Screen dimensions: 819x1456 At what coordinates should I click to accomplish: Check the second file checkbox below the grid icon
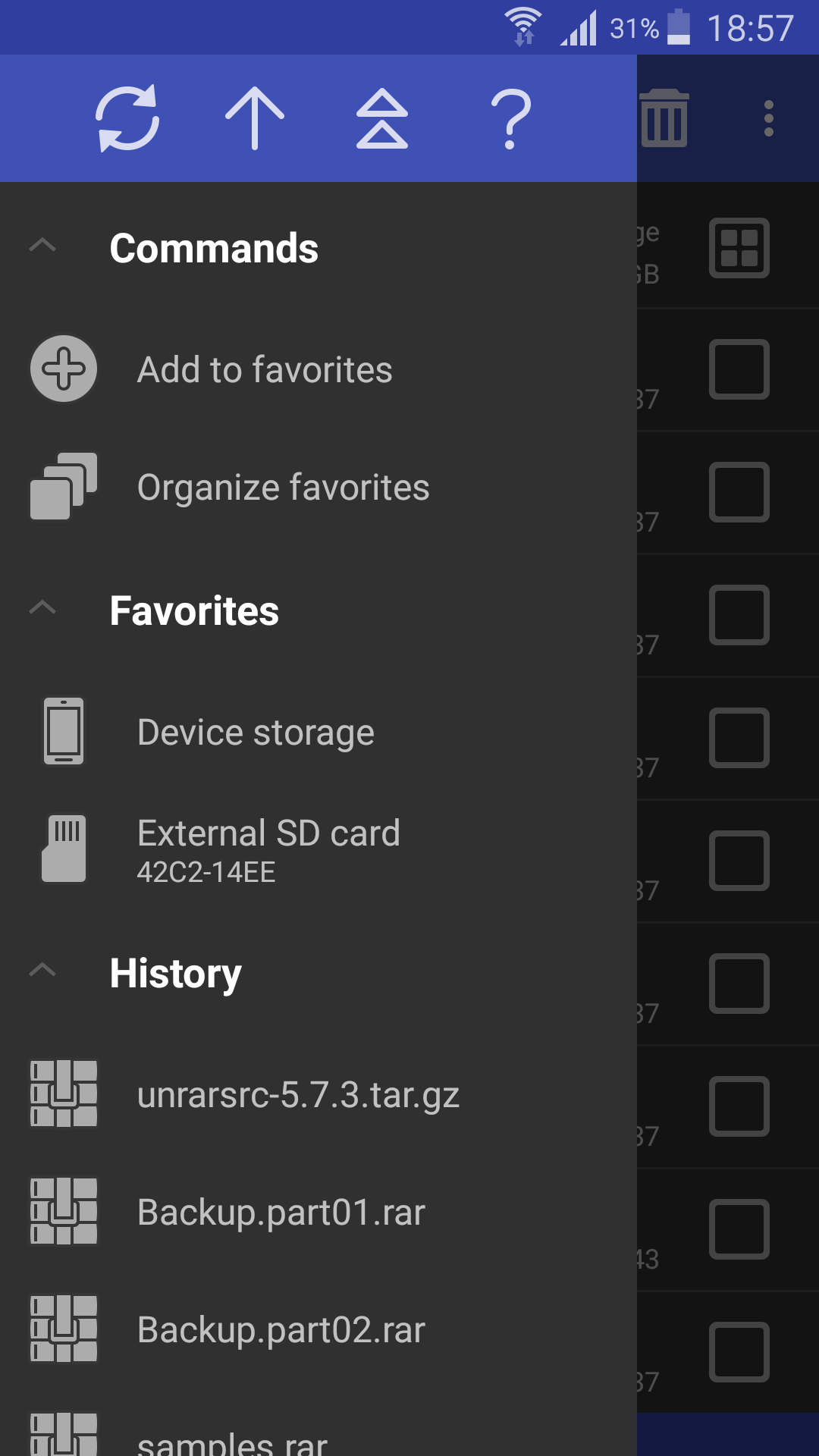pyautogui.click(x=739, y=492)
